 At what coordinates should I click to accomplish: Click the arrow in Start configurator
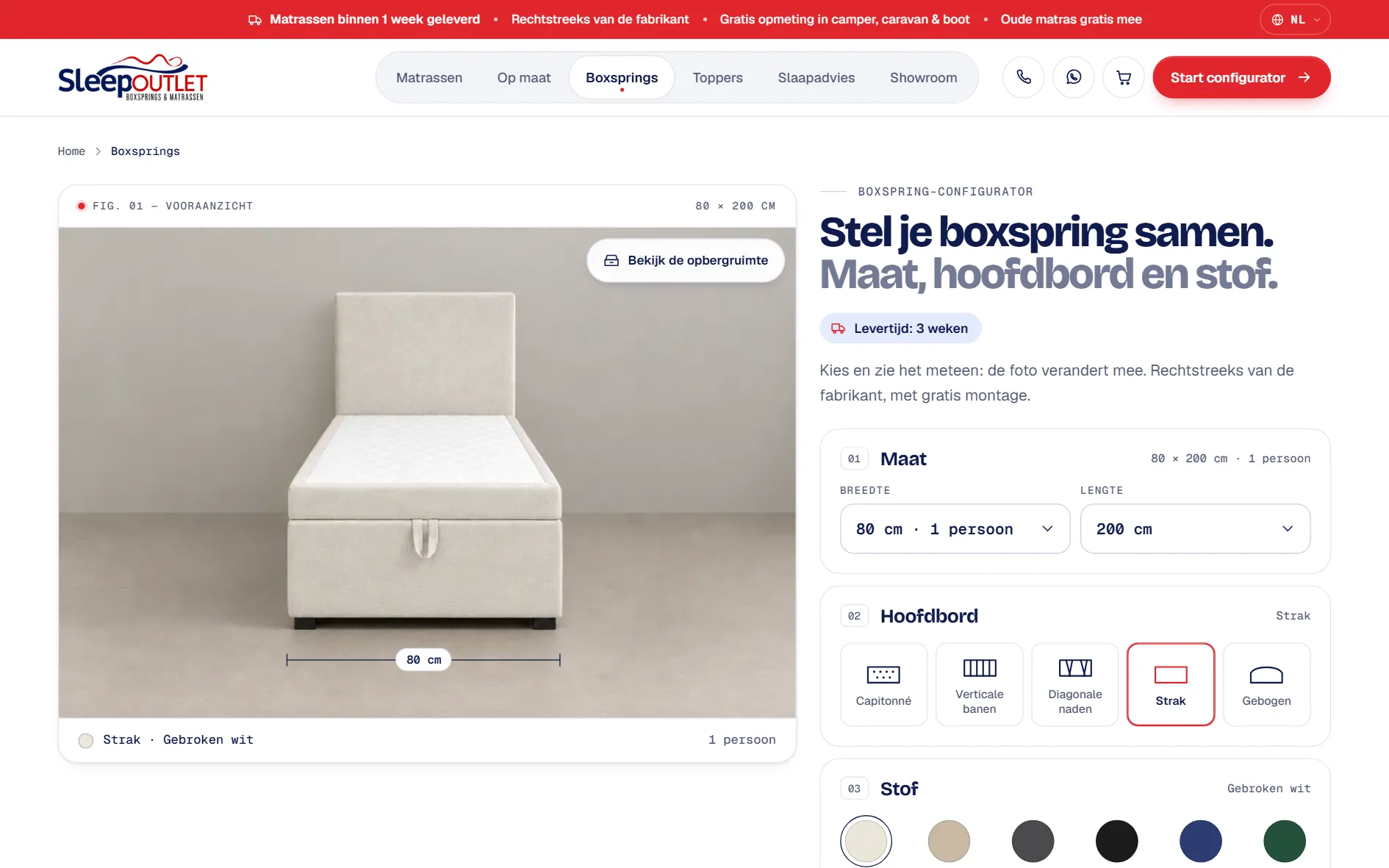coord(1304,77)
